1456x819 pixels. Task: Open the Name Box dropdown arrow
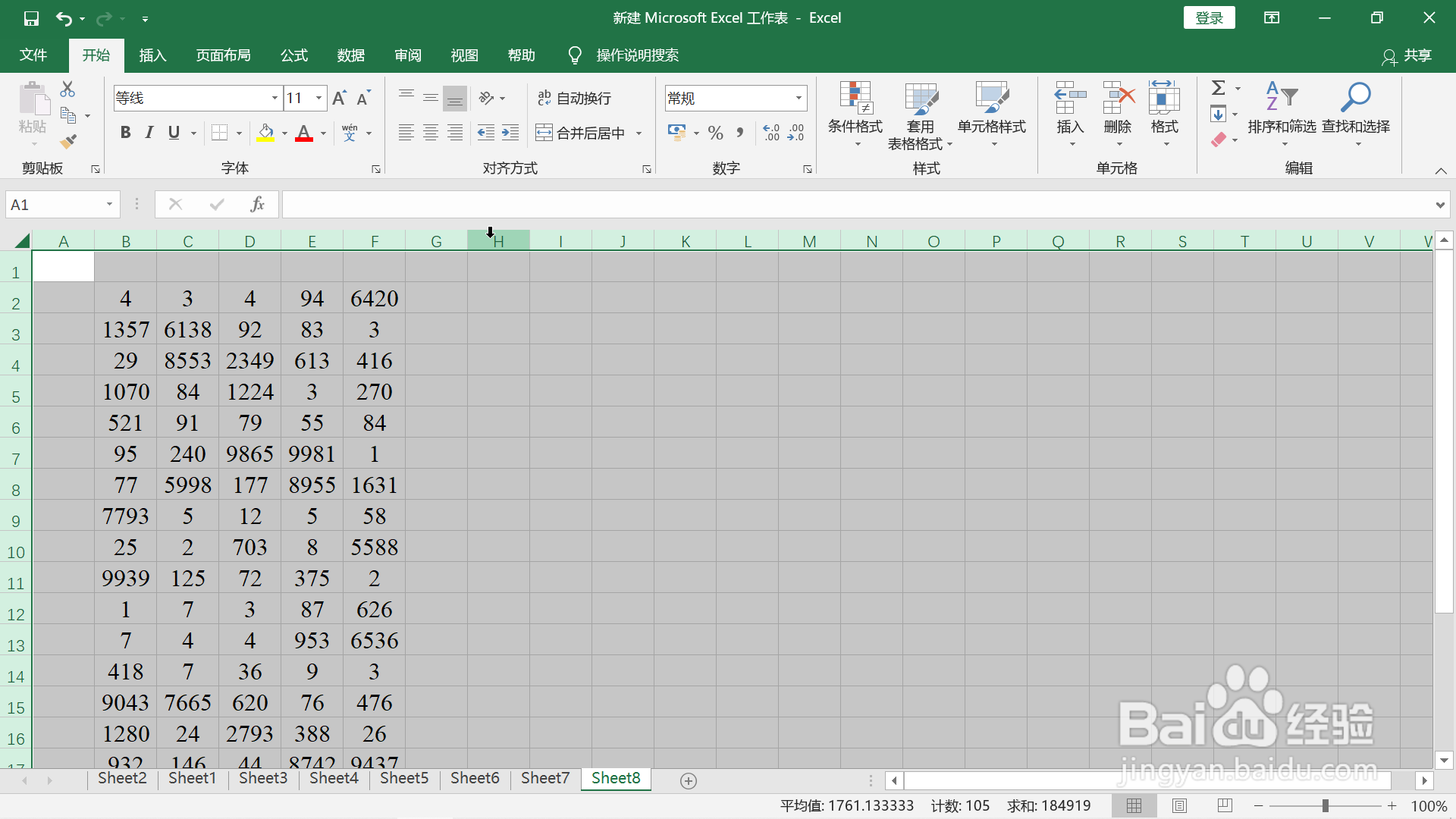pyautogui.click(x=109, y=205)
